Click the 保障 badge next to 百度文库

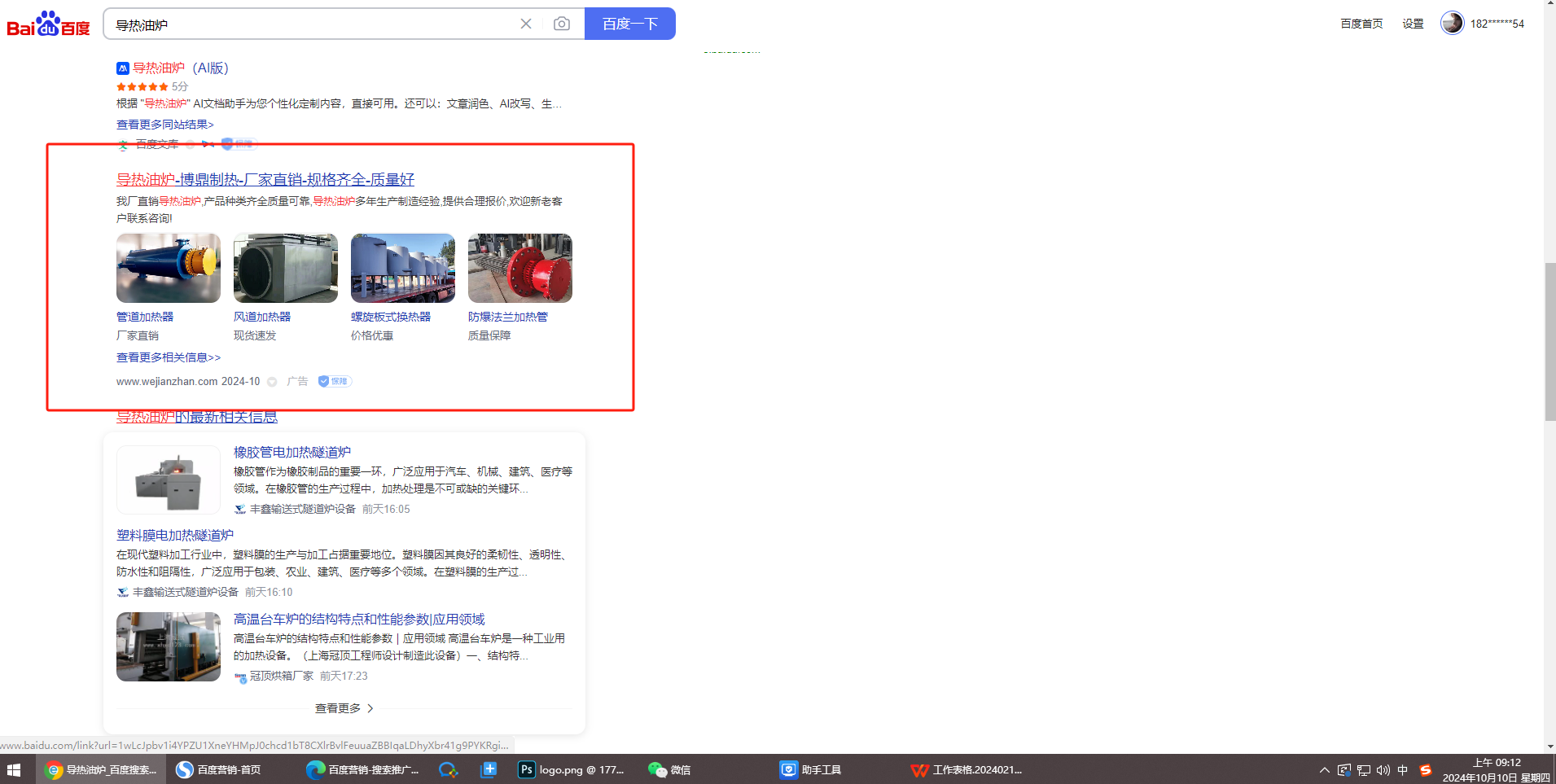click(238, 144)
